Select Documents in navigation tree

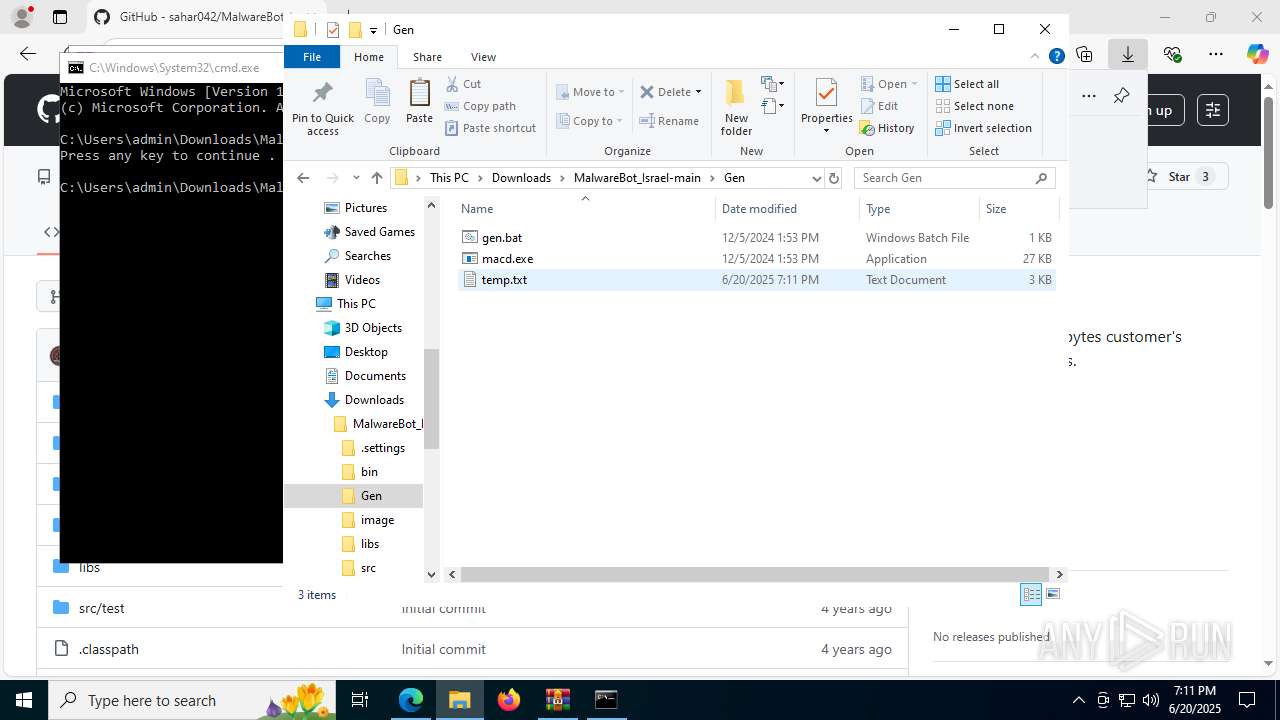point(375,376)
